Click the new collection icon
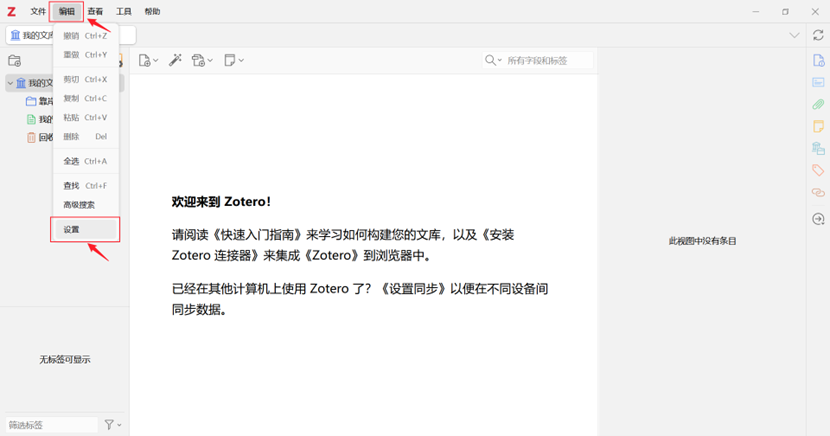Image resolution: width=830 pixels, height=436 pixels. coord(15,60)
